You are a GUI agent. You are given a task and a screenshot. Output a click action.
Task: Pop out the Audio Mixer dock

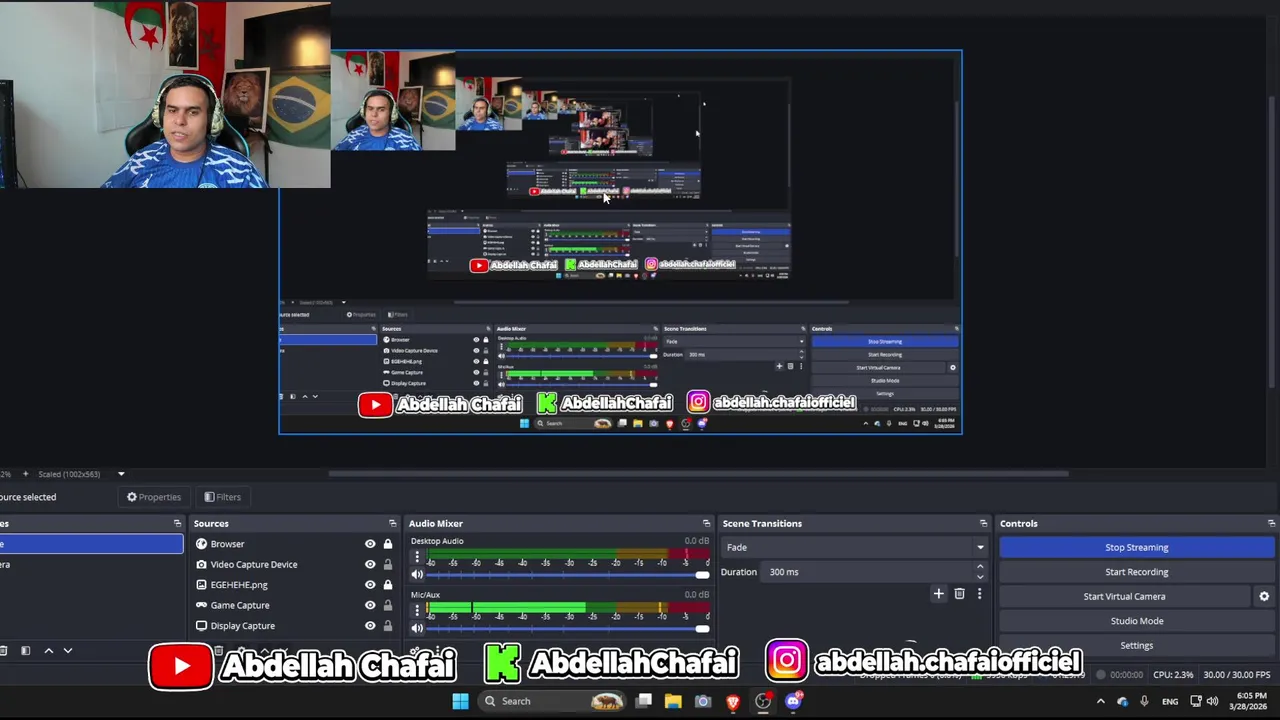pyautogui.click(x=706, y=523)
